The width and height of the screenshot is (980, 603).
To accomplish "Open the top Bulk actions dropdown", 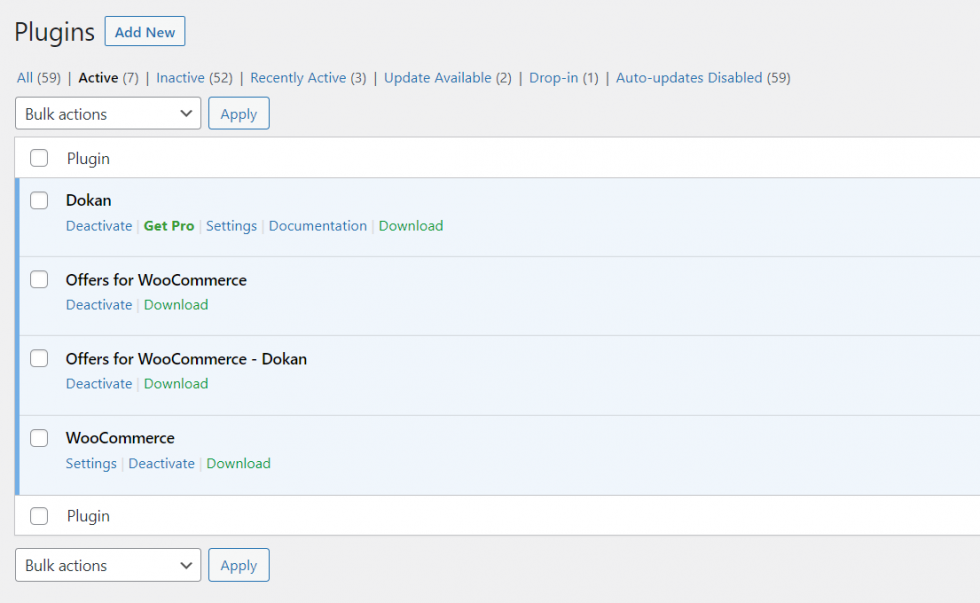I will click(108, 114).
